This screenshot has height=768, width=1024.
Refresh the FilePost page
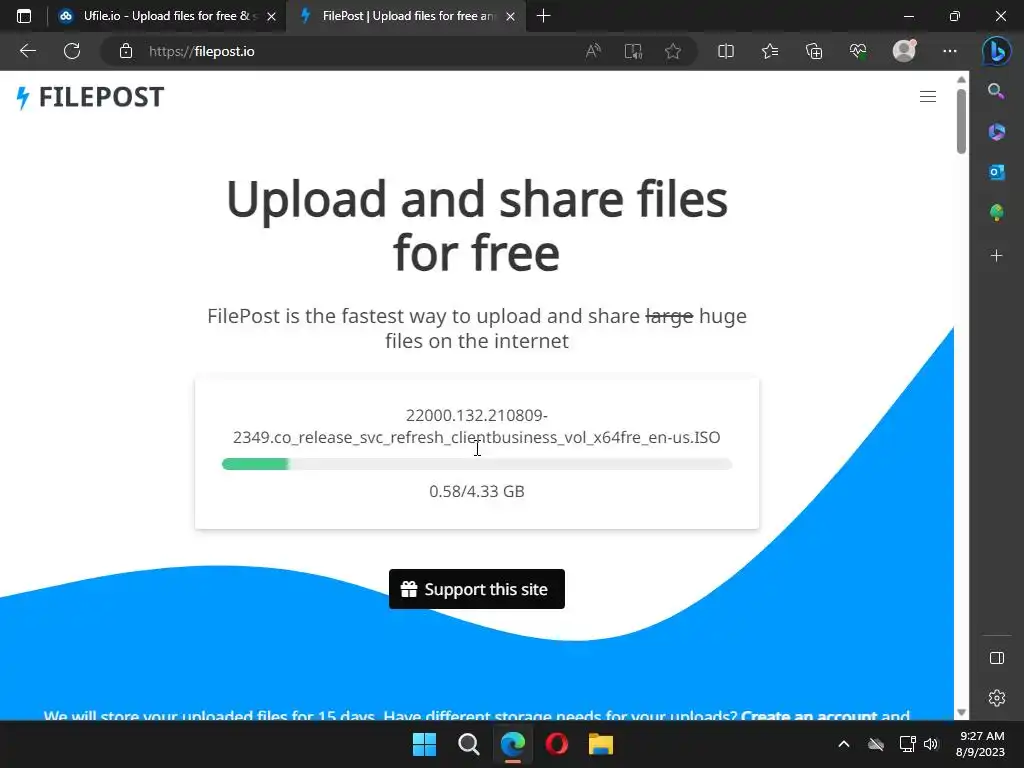pos(72,51)
